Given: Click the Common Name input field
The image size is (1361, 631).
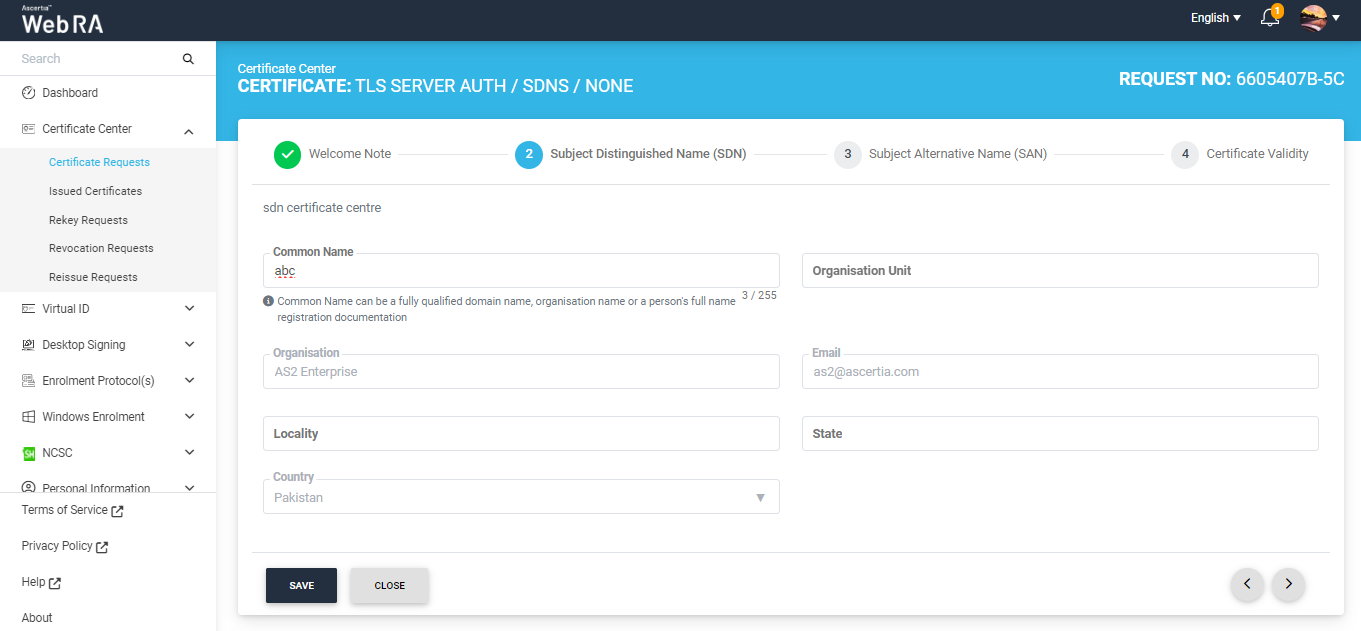Looking at the screenshot, I should pyautogui.click(x=521, y=271).
